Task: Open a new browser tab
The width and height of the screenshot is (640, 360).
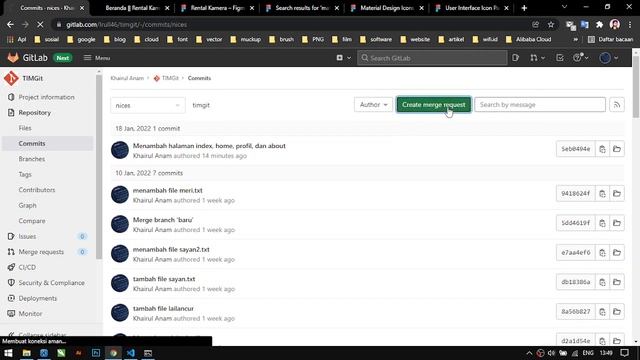Action: [x=524, y=8]
